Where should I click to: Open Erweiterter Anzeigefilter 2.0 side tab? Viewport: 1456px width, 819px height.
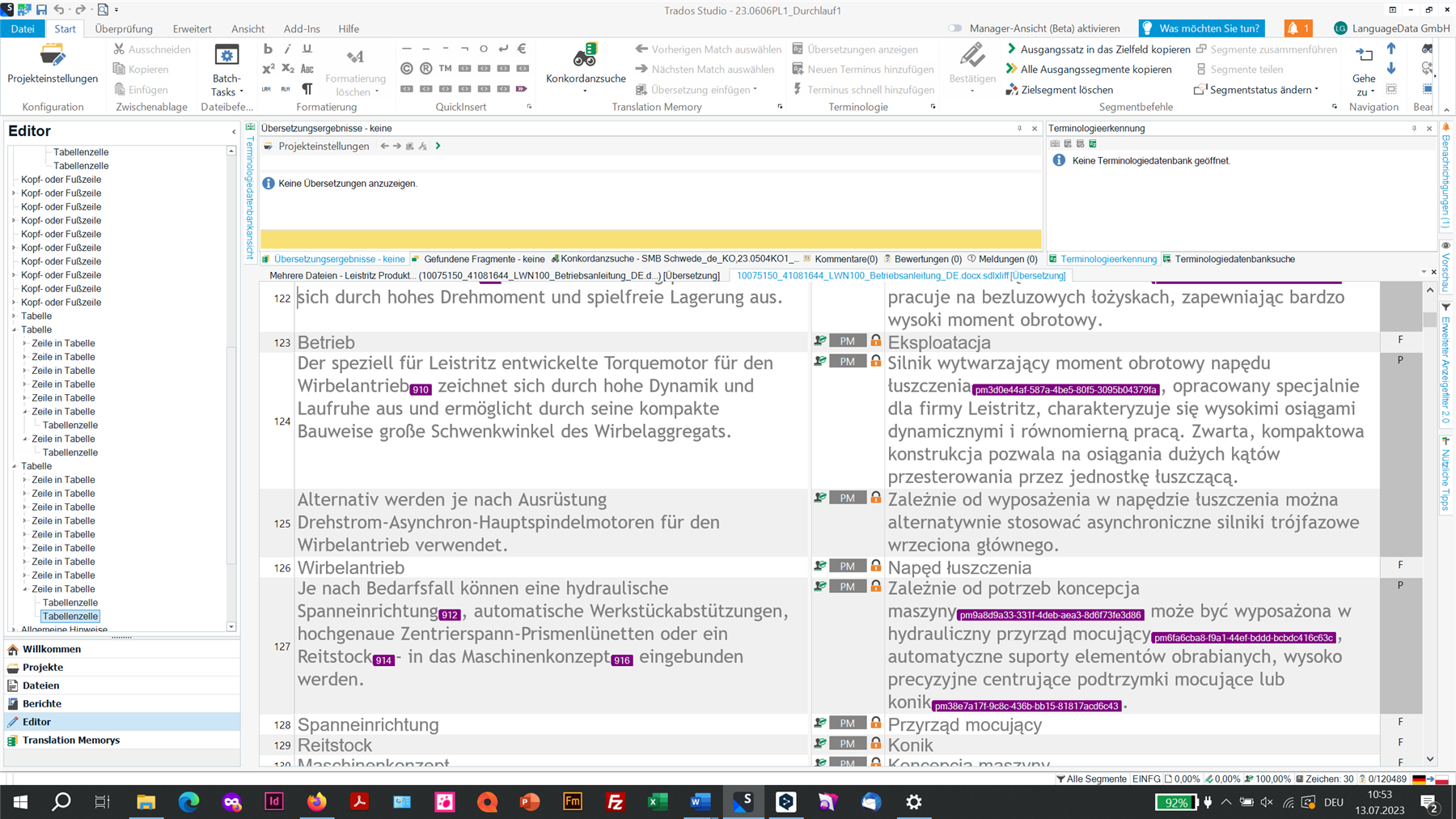point(1445,363)
